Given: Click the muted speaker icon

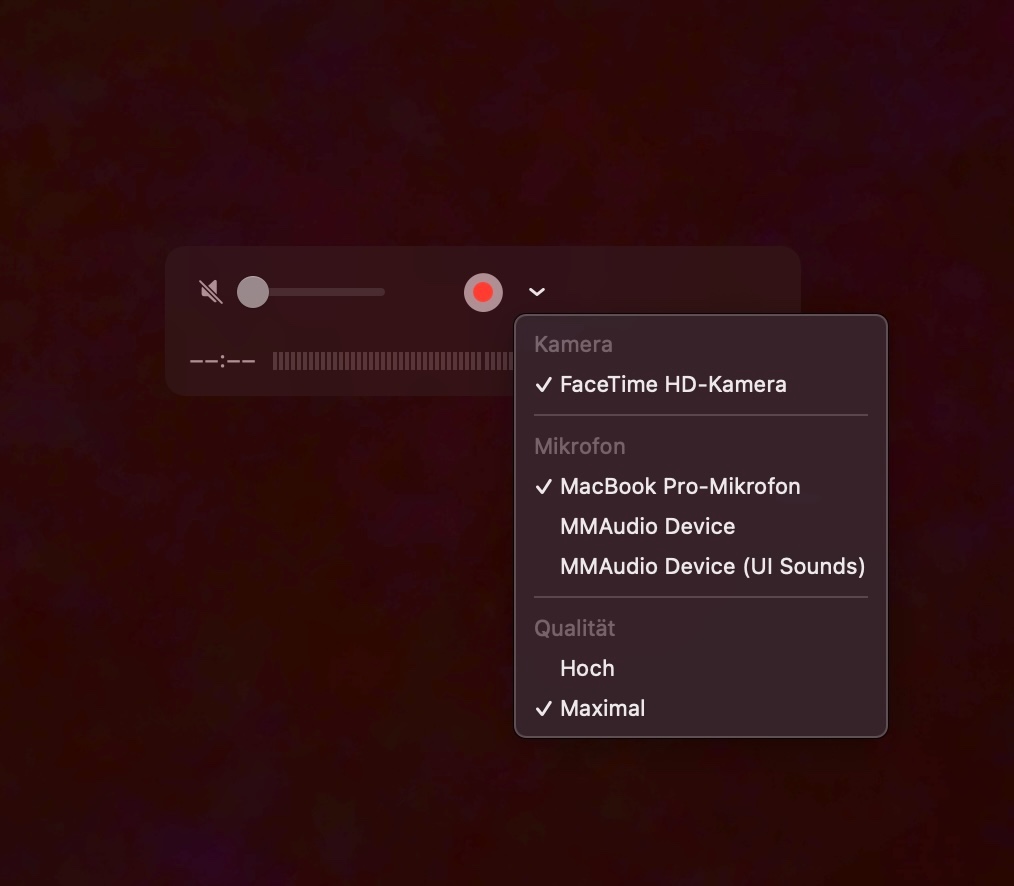Looking at the screenshot, I should 211,292.
